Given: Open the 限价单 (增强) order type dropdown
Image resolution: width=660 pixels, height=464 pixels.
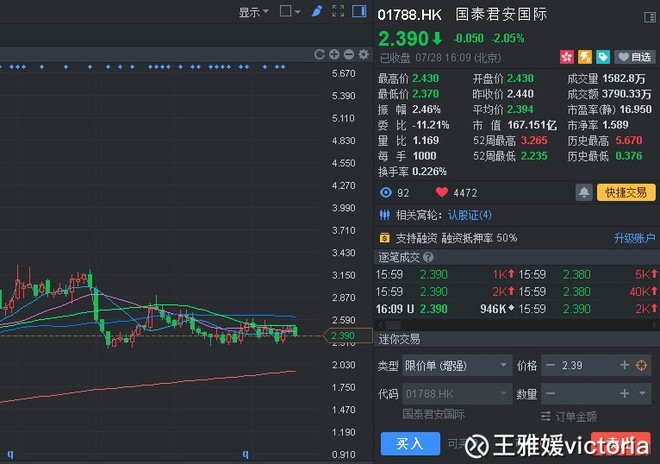Looking at the screenshot, I should point(457,365).
